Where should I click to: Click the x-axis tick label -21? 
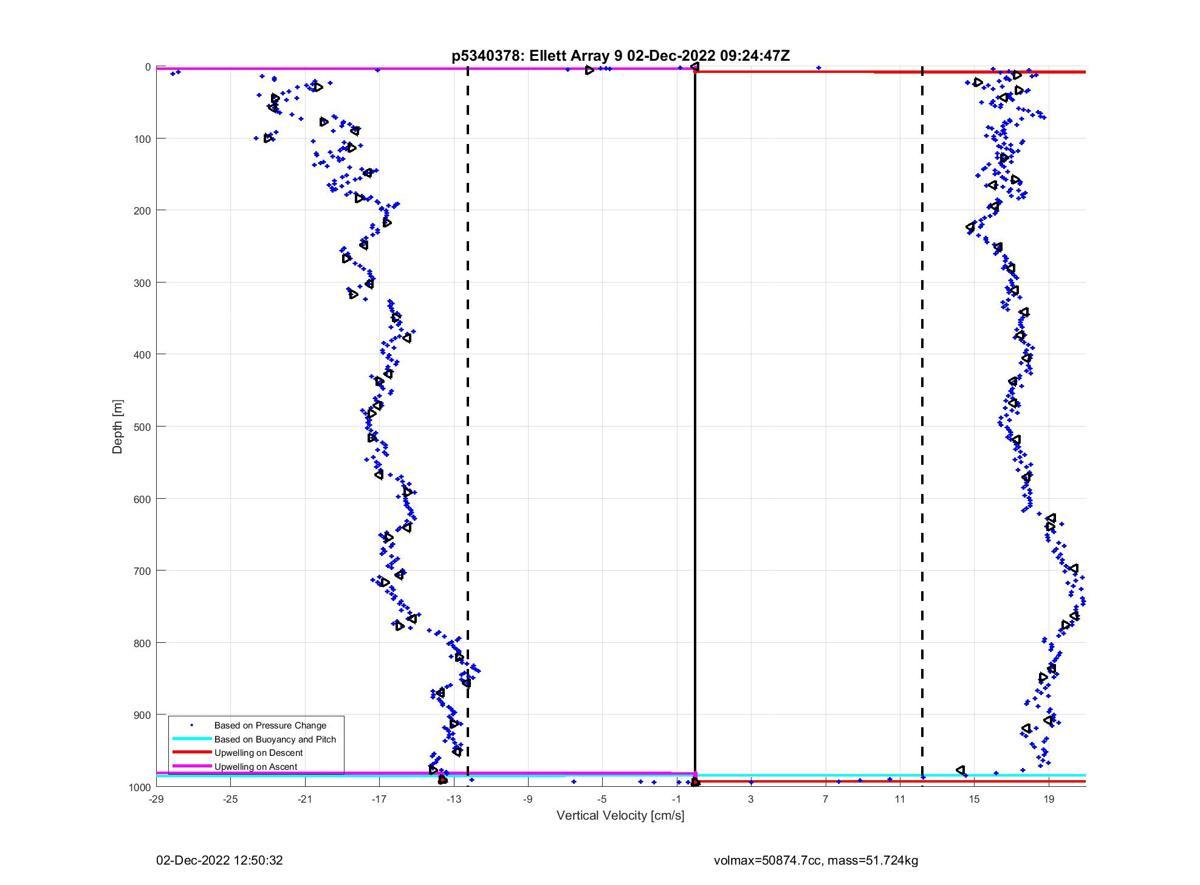pos(305,799)
